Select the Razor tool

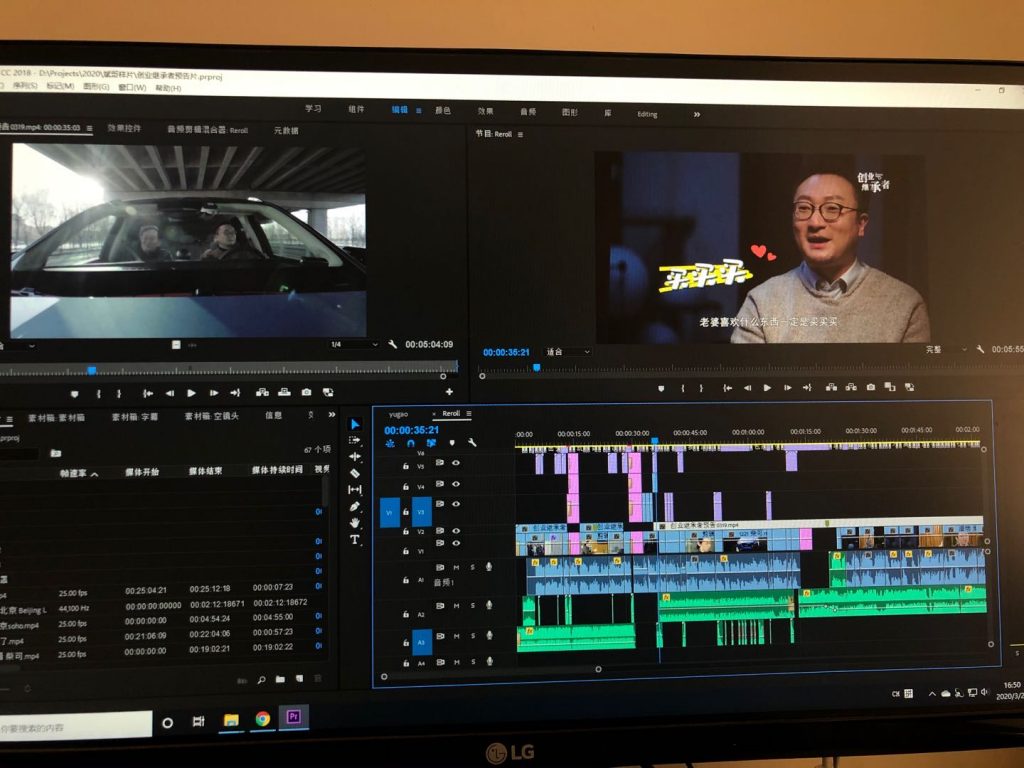pos(355,473)
